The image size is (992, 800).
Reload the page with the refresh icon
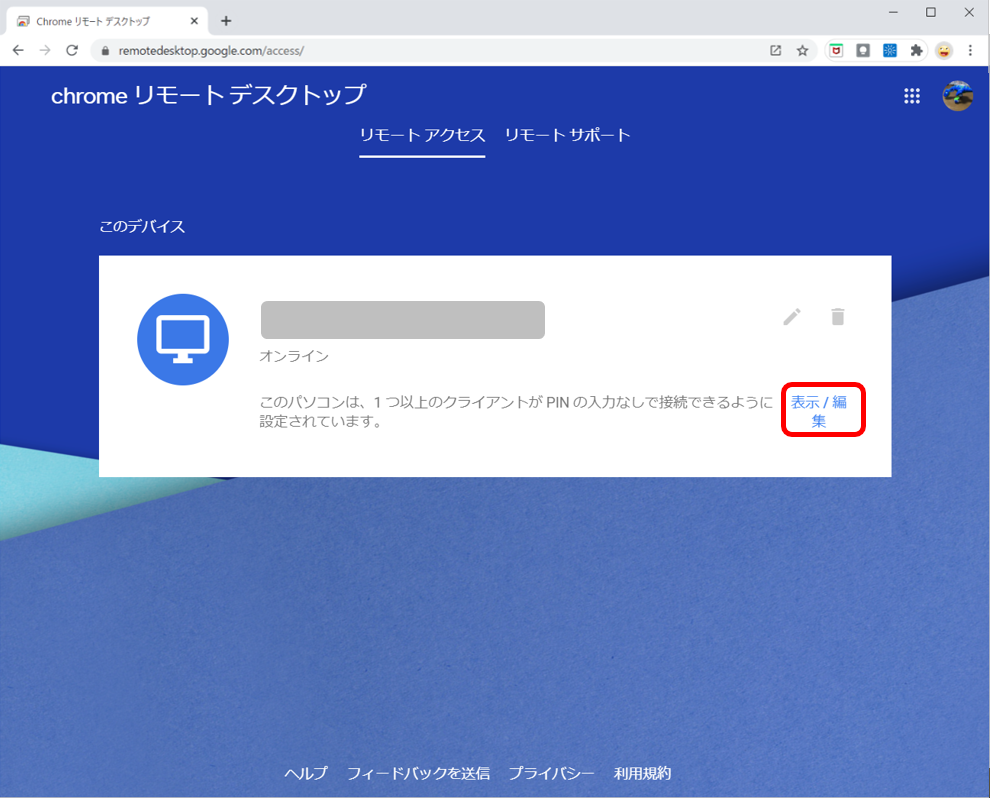[72, 51]
